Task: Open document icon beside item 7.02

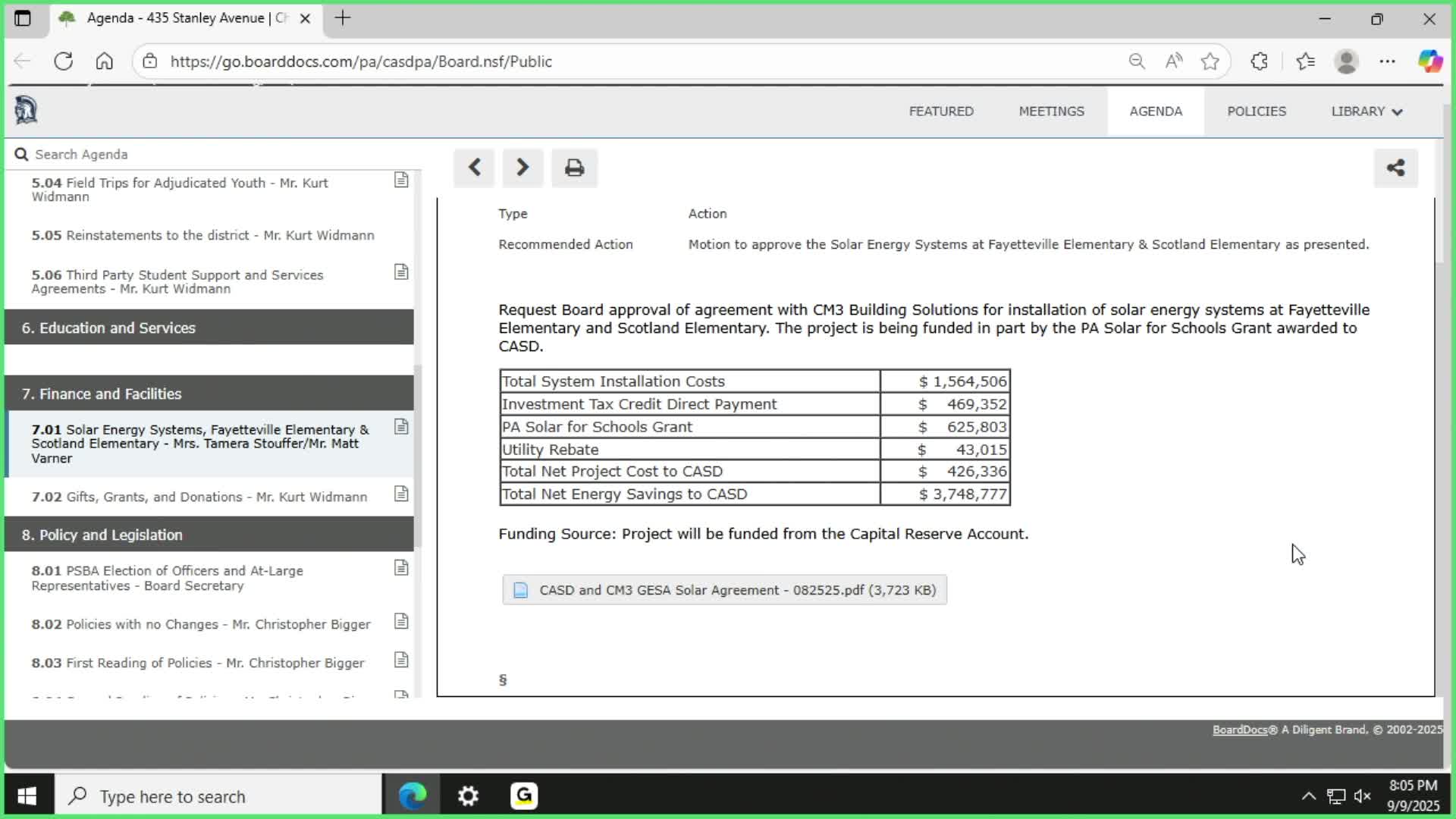Action: 401,494
